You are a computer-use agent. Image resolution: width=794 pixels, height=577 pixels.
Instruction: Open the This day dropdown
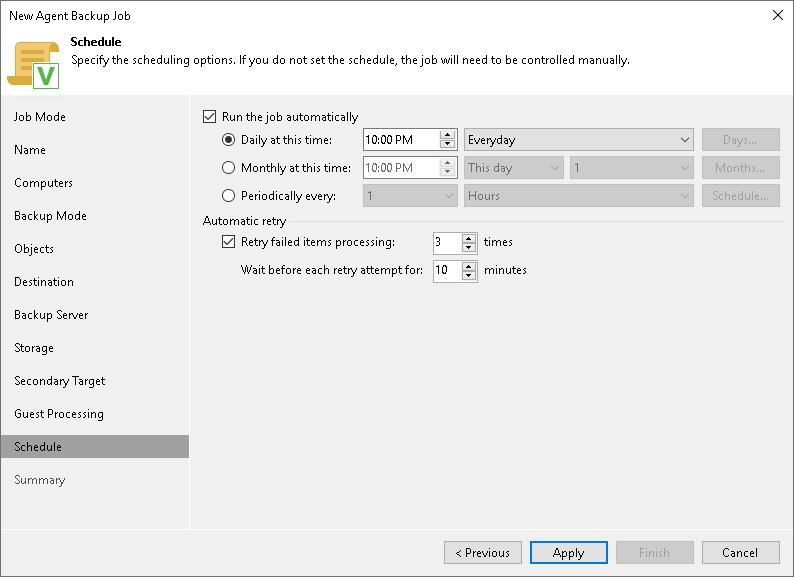click(513, 168)
